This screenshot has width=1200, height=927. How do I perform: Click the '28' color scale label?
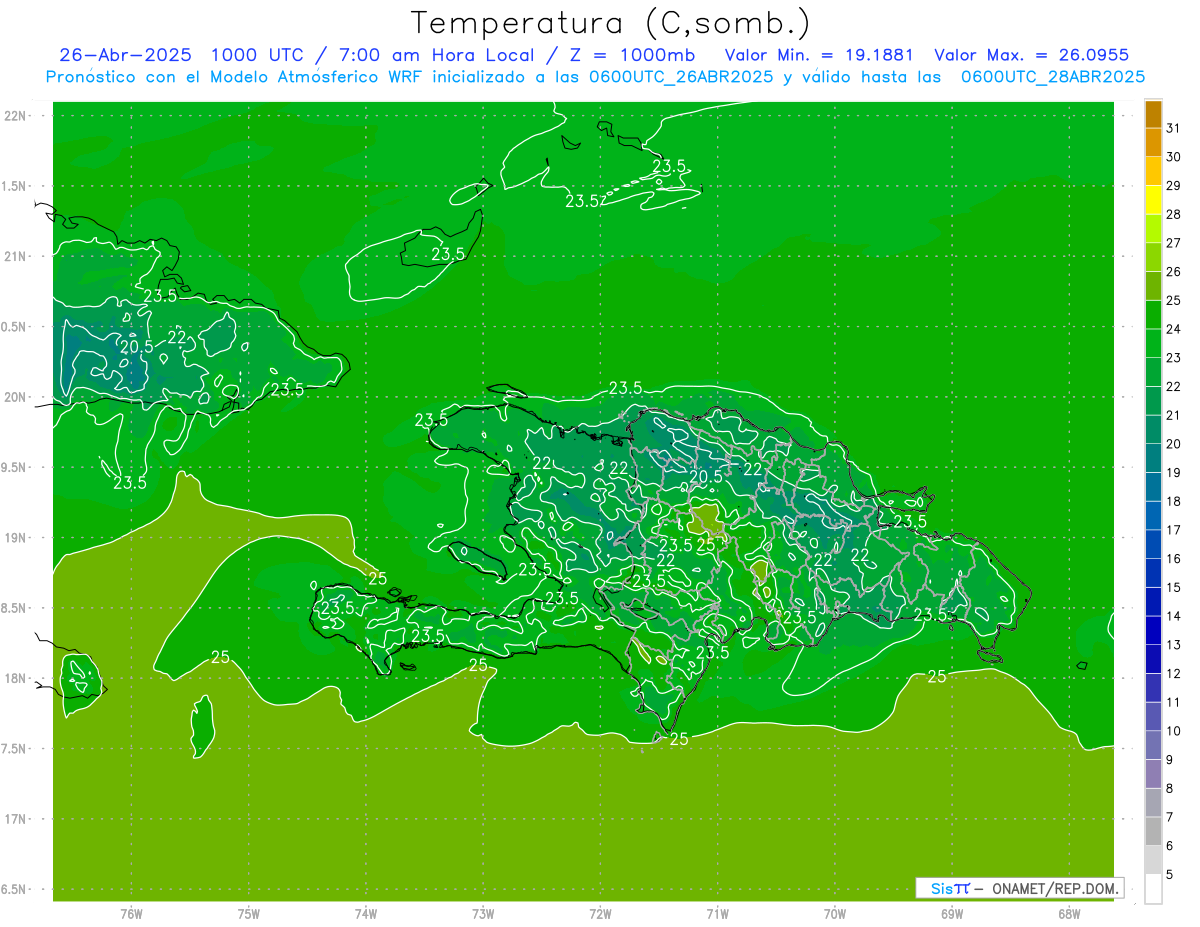tap(1174, 215)
